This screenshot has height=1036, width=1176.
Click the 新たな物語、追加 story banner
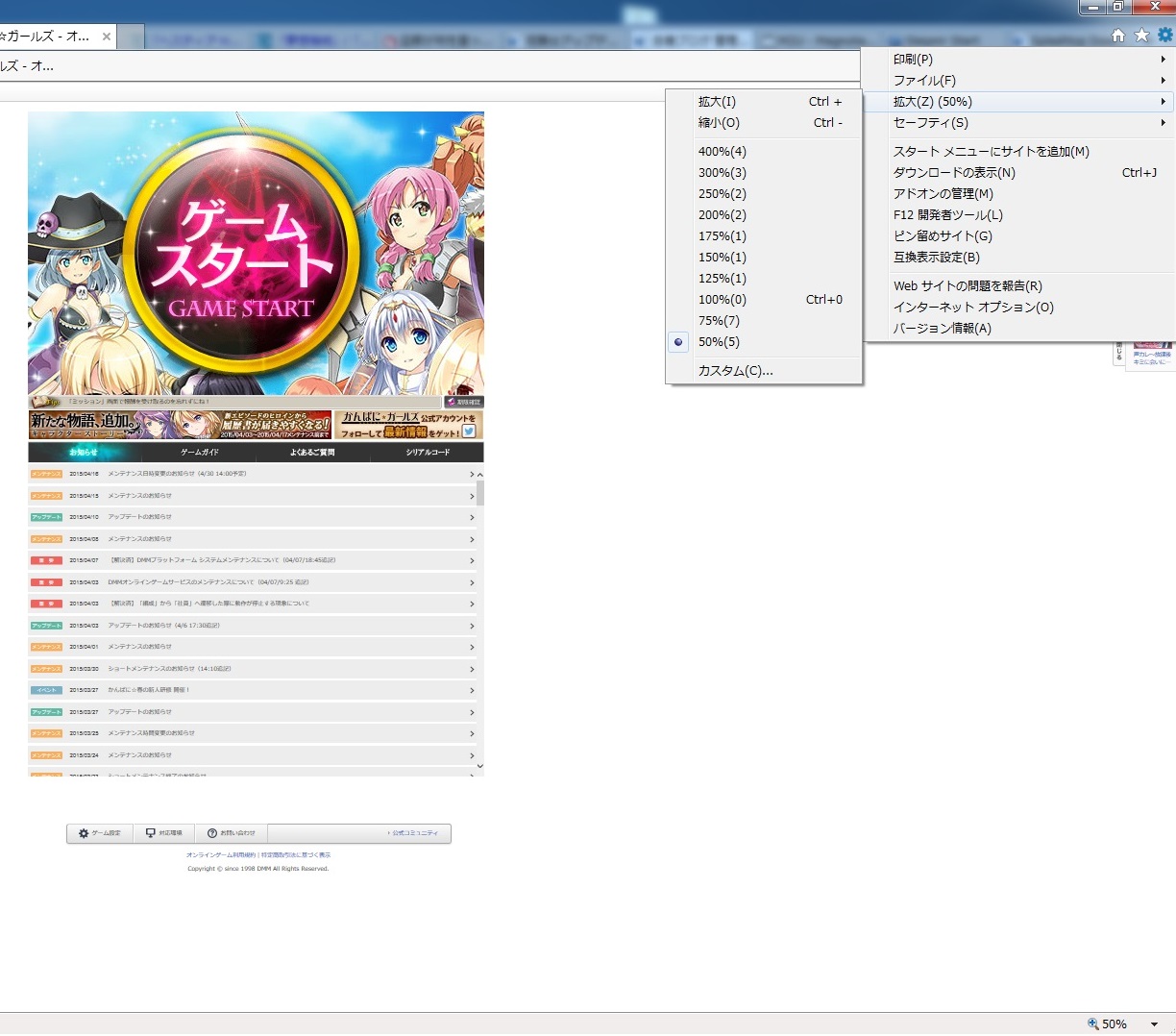point(180,425)
